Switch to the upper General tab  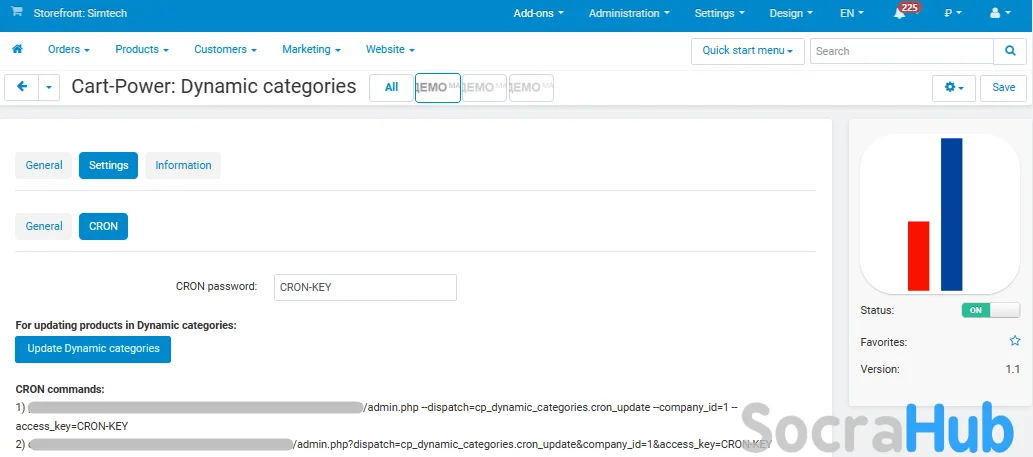pos(43,165)
